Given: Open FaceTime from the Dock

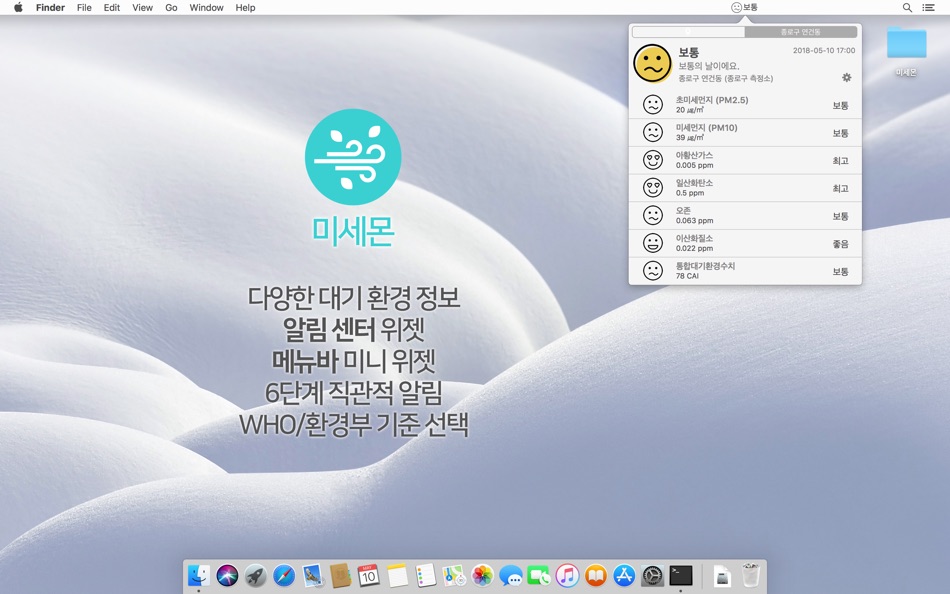Looking at the screenshot, I should 539,575.
